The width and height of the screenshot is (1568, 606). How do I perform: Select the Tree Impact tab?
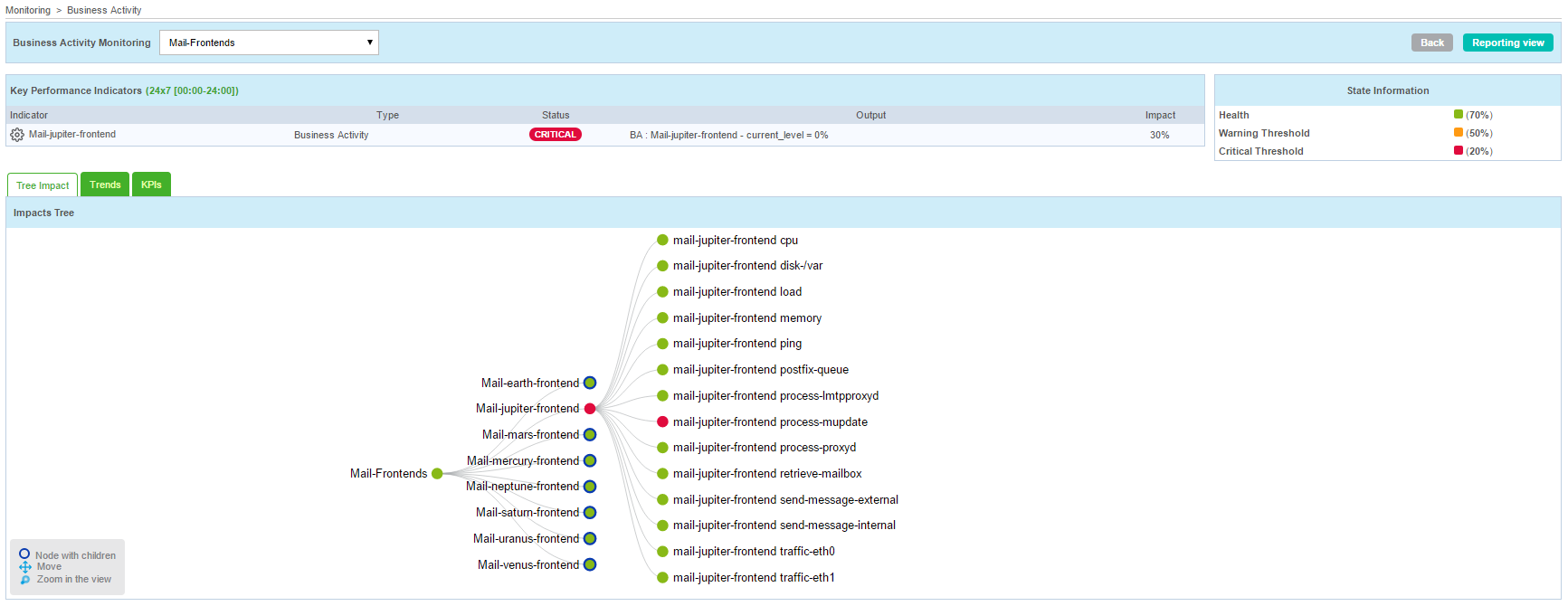(43, 185)
